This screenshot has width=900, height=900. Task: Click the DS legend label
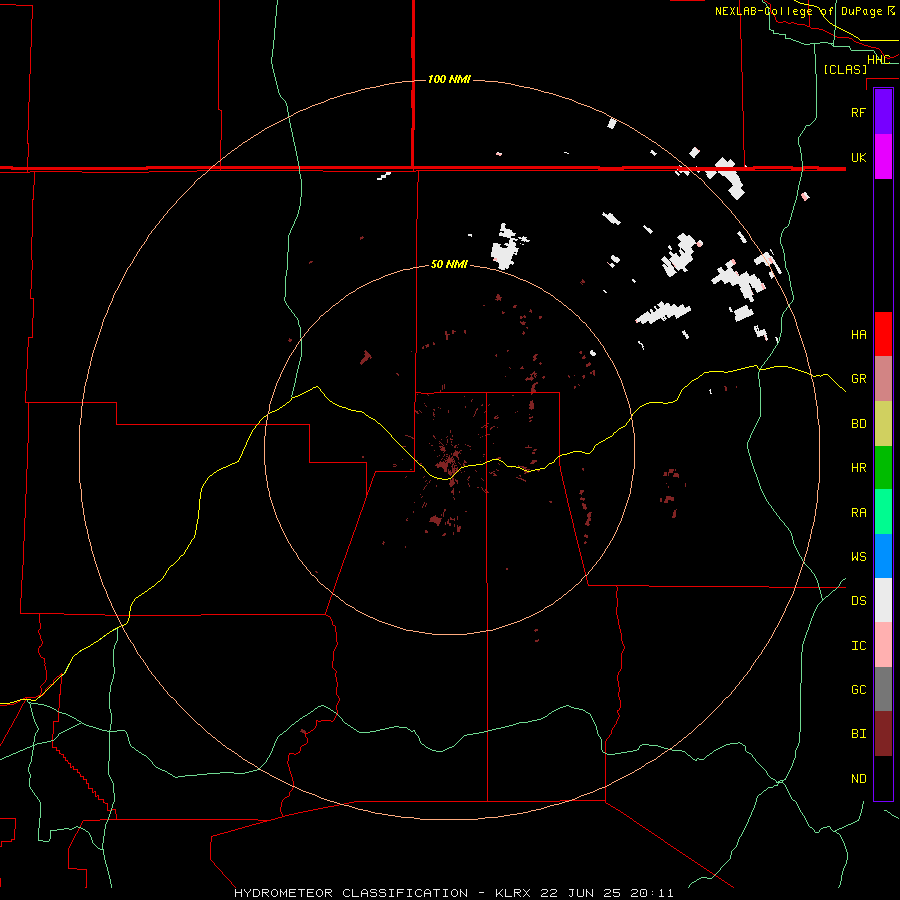[x=858, y=601]
